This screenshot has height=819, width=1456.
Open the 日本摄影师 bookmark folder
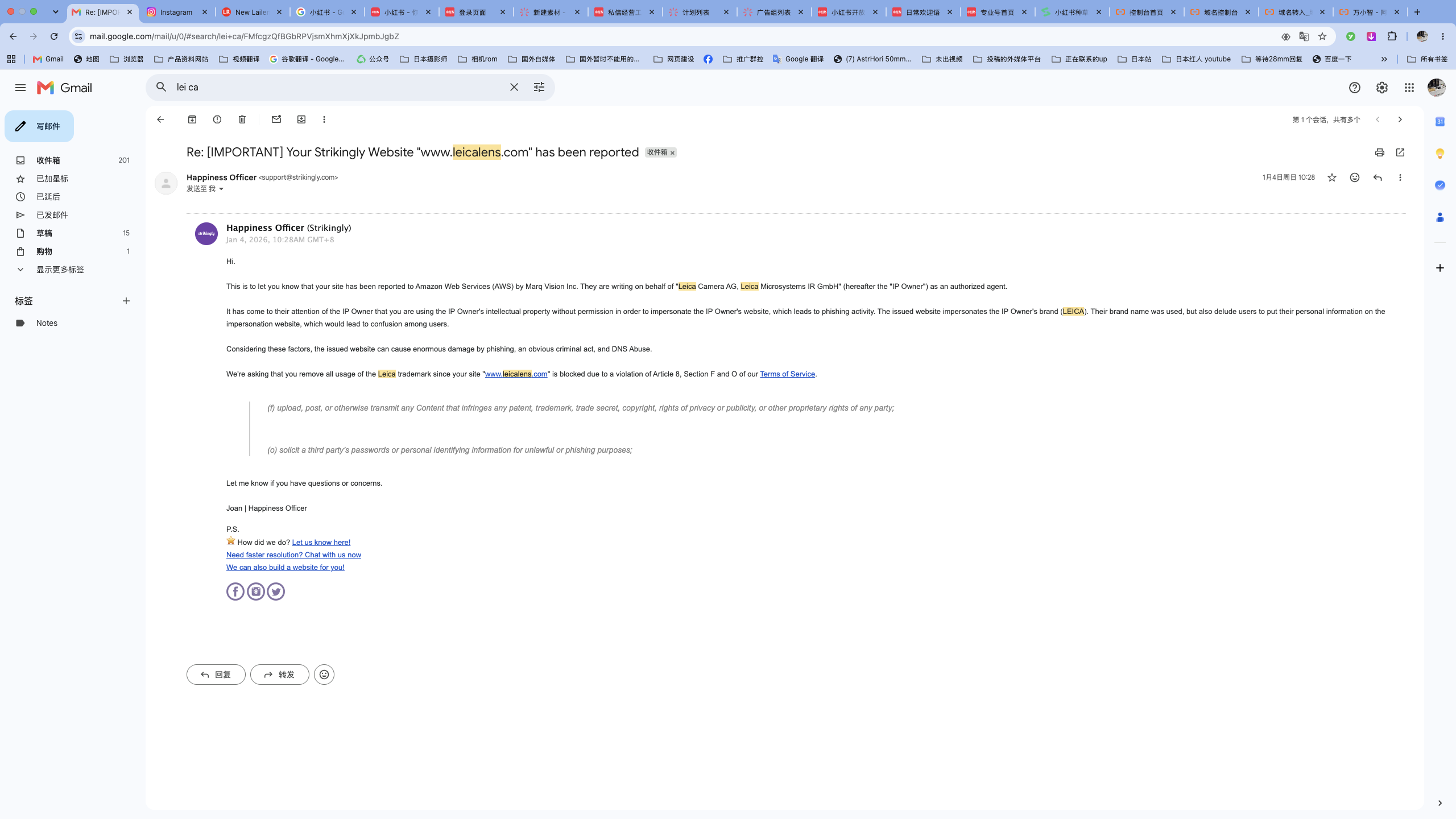[424, 59]
